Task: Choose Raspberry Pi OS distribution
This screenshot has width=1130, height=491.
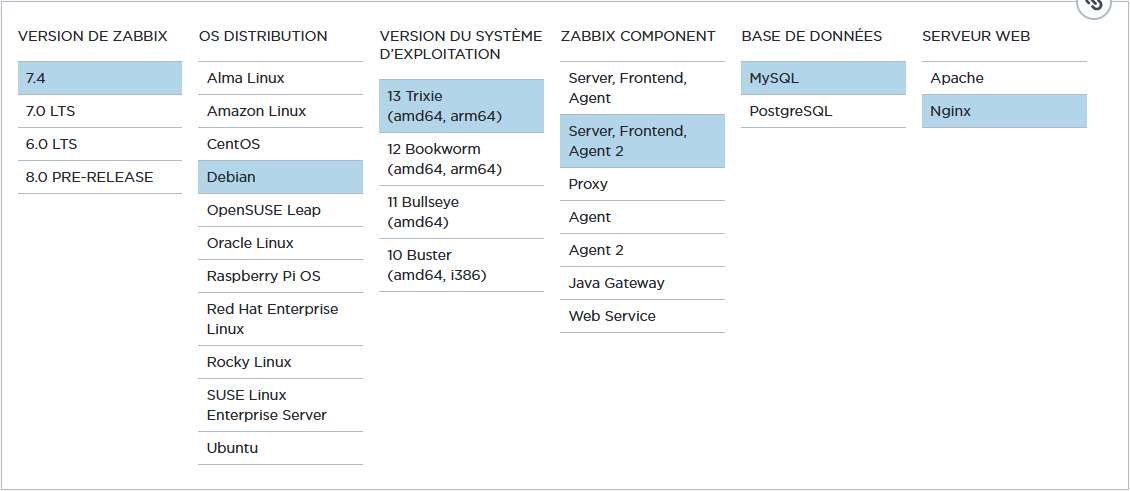Action: 280,276
